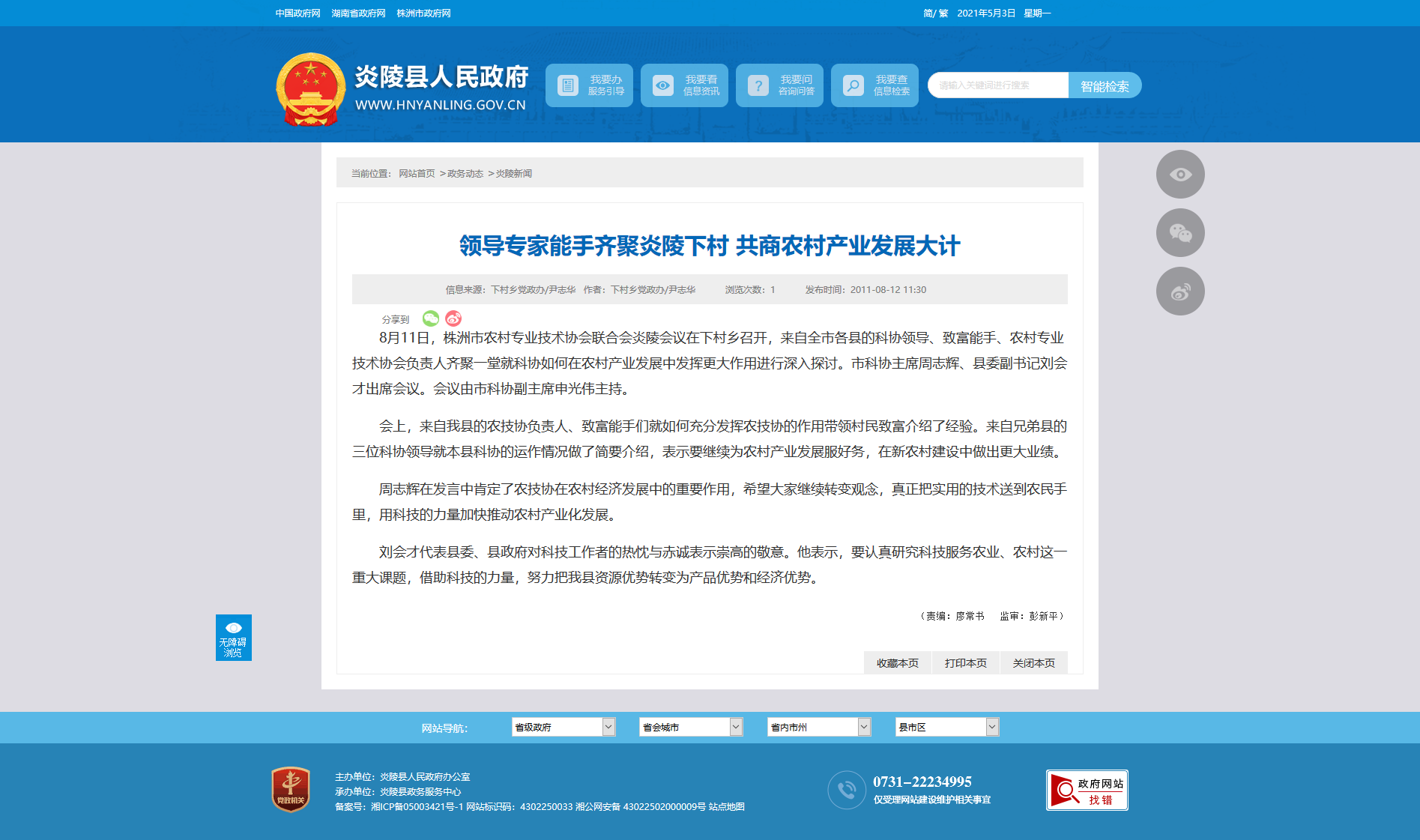The image size is (1420, 840).
Task: Open the gray WeChat sidebar circle
Action: [x=1180, y=233]
